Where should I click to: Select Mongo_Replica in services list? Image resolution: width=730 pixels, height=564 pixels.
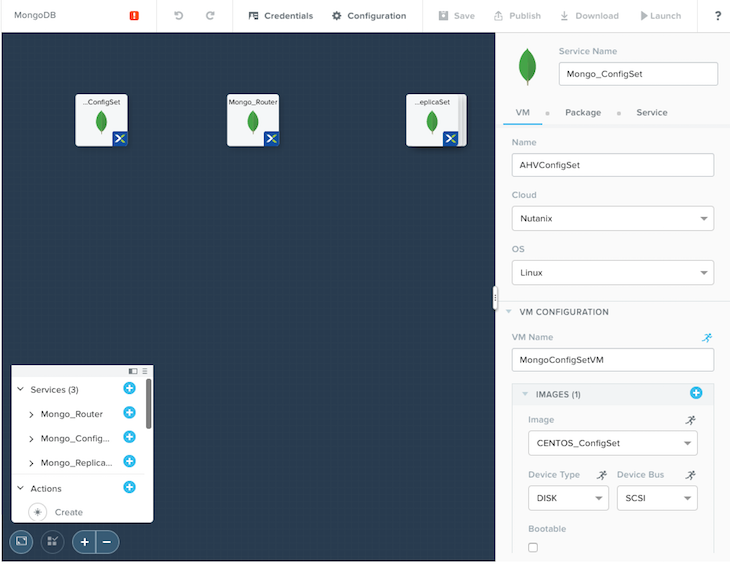click(x=76, y=463)
